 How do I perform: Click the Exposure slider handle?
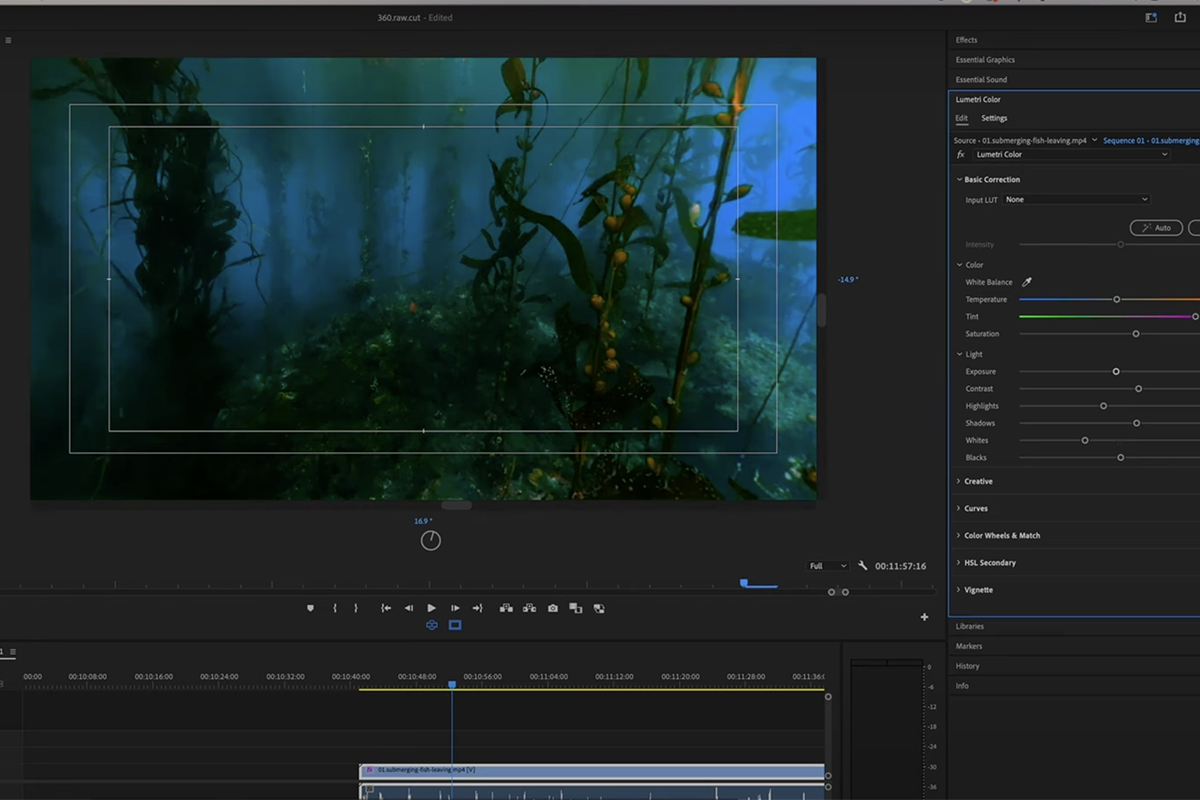pos(1116,372)
